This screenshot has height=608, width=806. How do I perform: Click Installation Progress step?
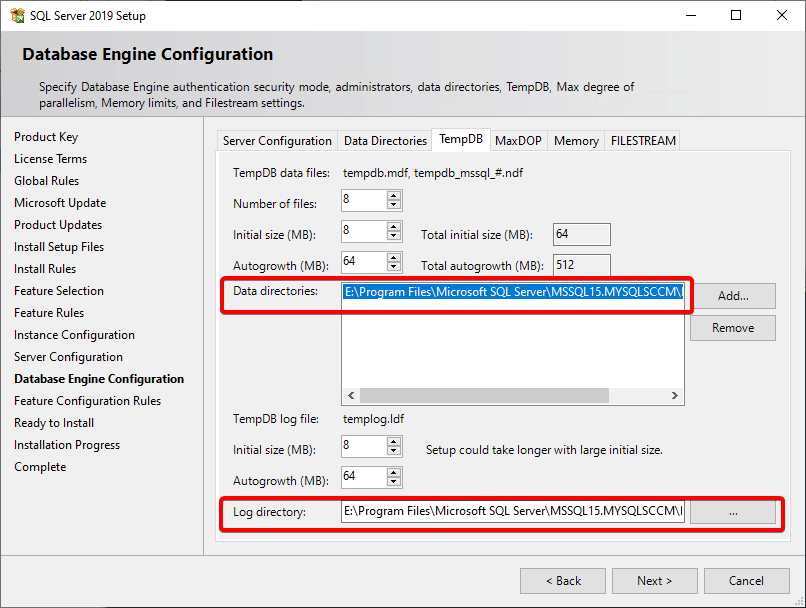click(67, 445)
